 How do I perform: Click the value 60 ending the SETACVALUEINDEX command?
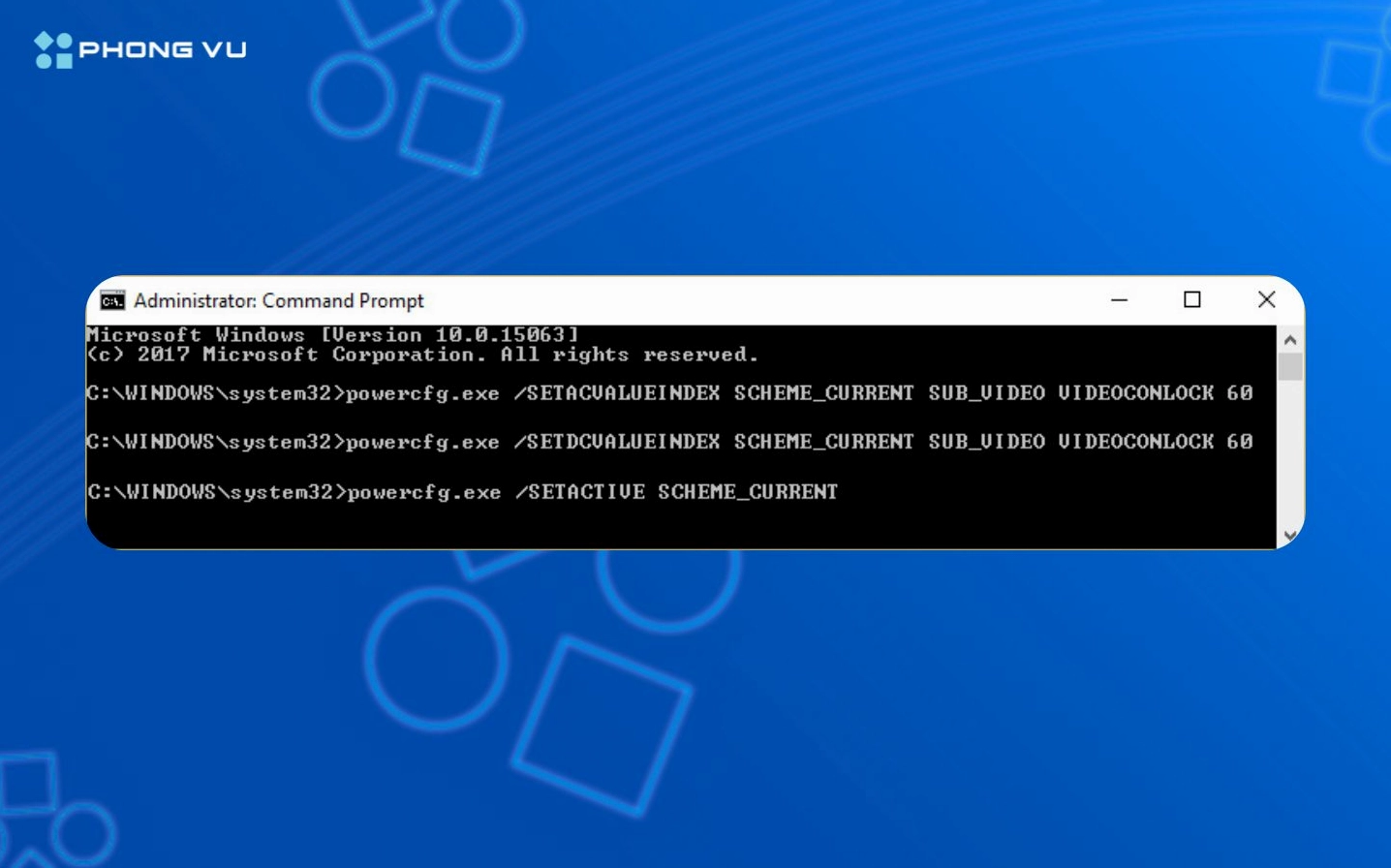coord(1239,393)
